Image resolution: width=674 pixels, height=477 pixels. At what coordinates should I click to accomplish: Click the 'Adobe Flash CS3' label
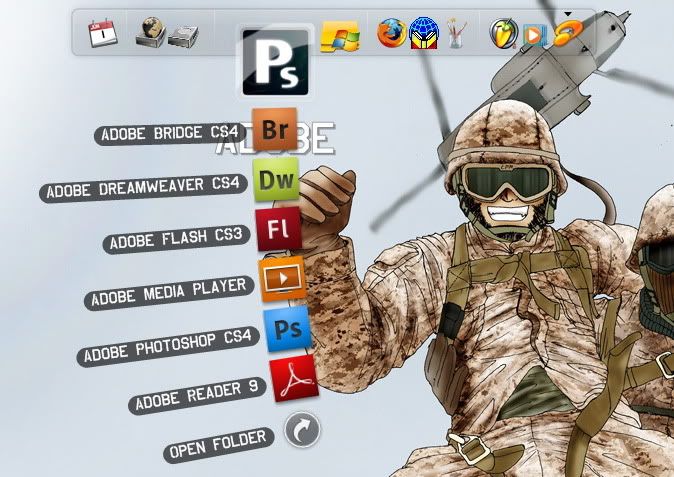[176, 238]
